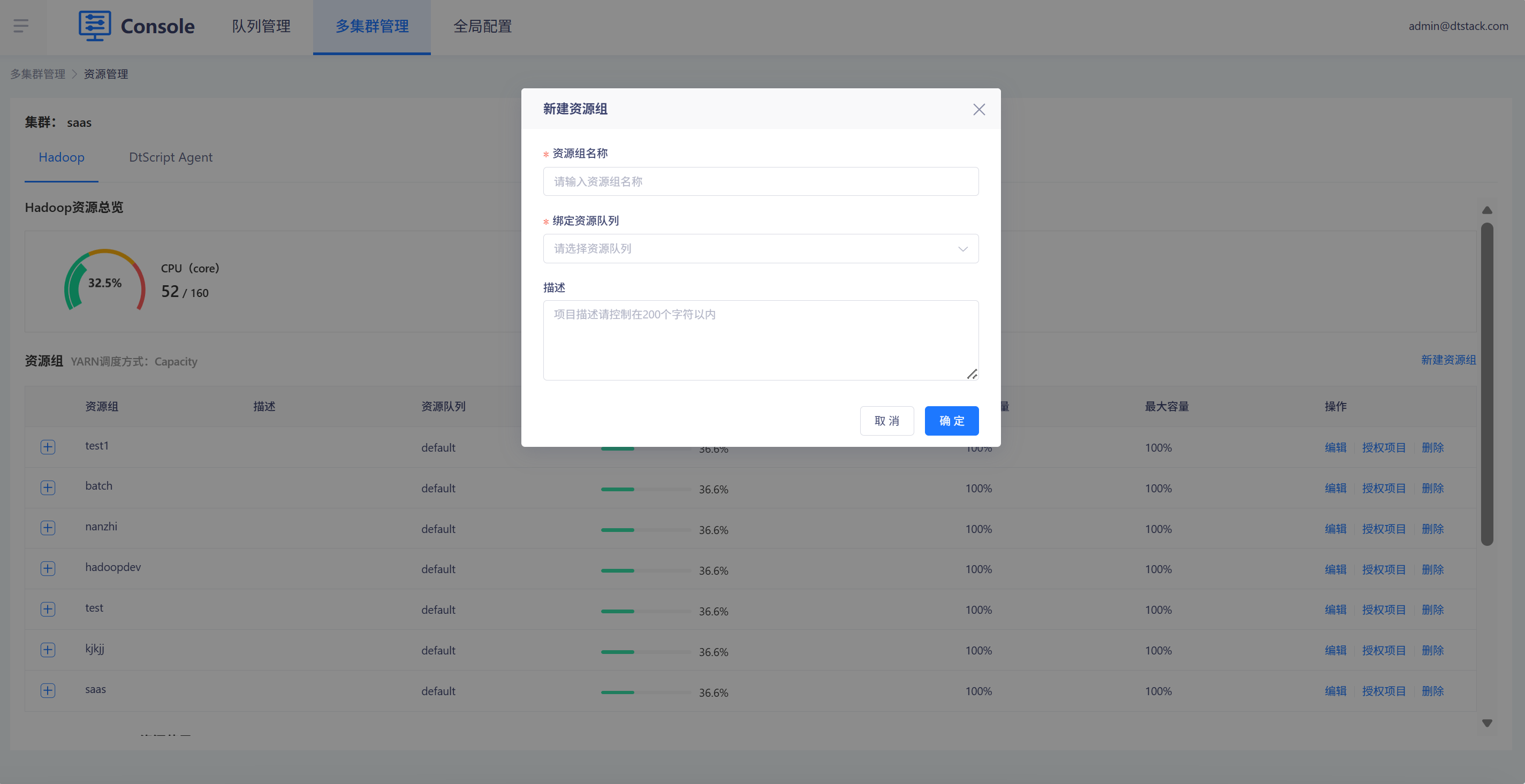Click 授权项目 for the batch row
Screen dimensions: 1525x784
[x=1384, y=488]
